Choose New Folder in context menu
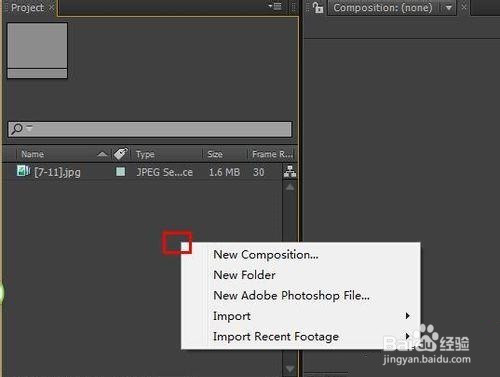 (x=244, y=275)
